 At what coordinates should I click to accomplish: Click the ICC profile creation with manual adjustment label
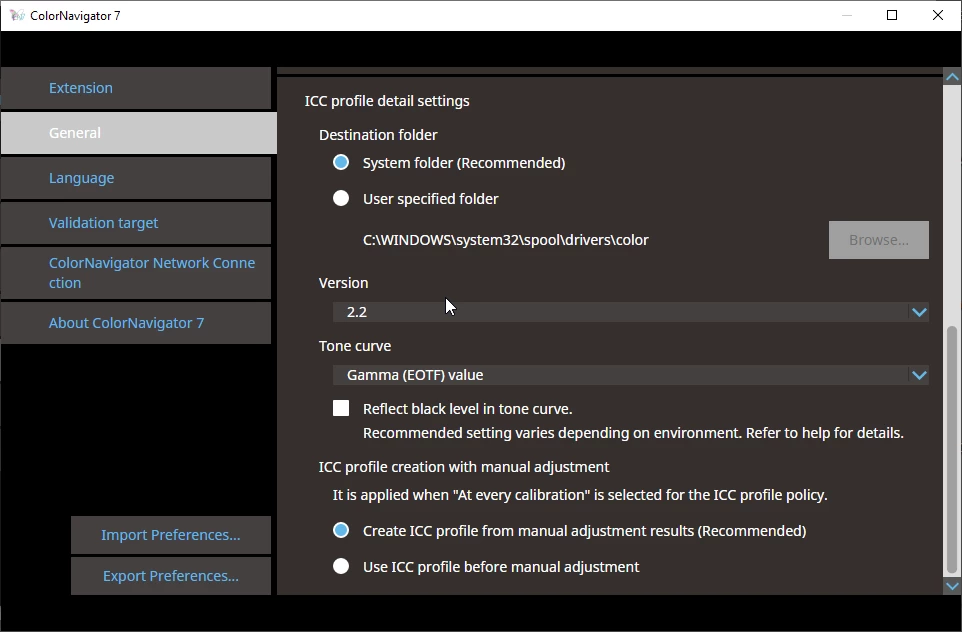point(464,467)
